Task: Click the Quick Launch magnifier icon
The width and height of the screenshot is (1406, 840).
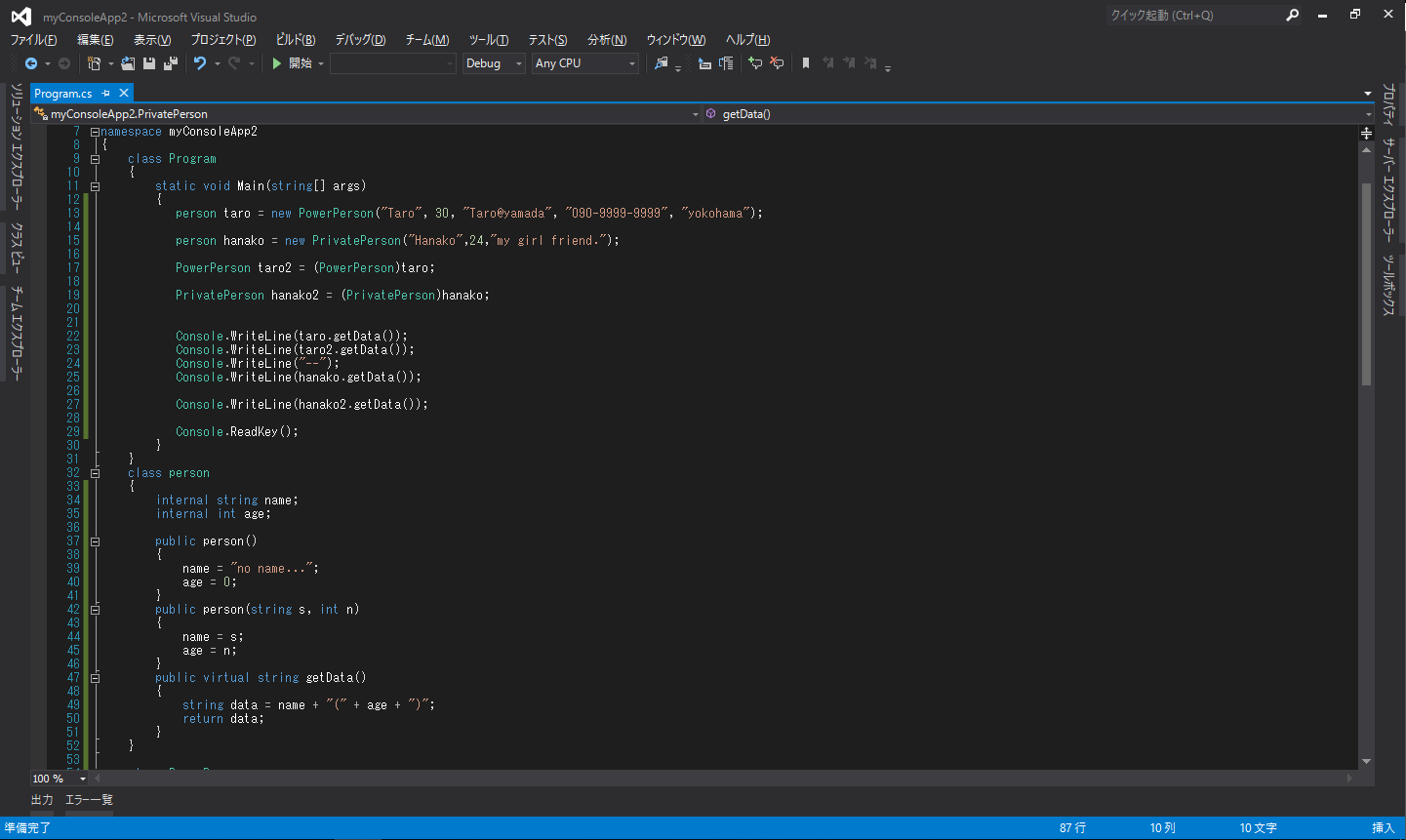Action: (1293, 16)
